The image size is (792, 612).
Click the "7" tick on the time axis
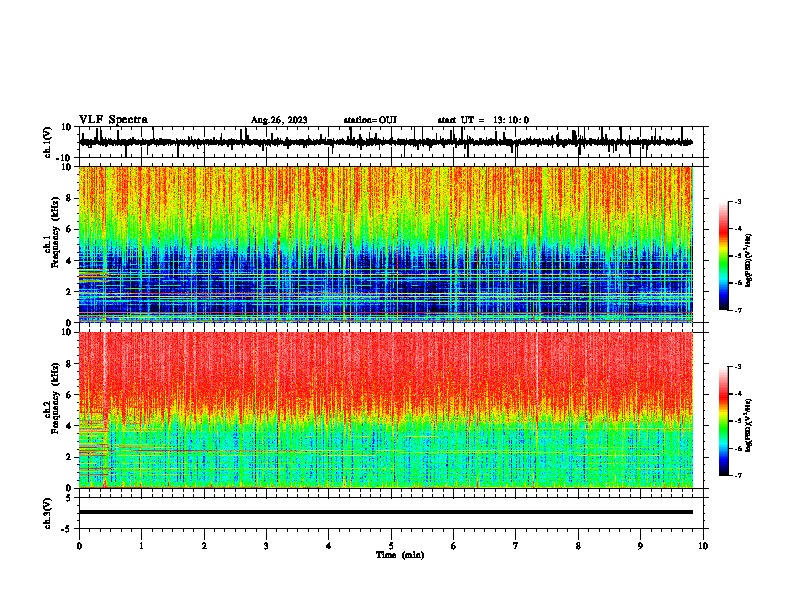[x=516, y=546]
